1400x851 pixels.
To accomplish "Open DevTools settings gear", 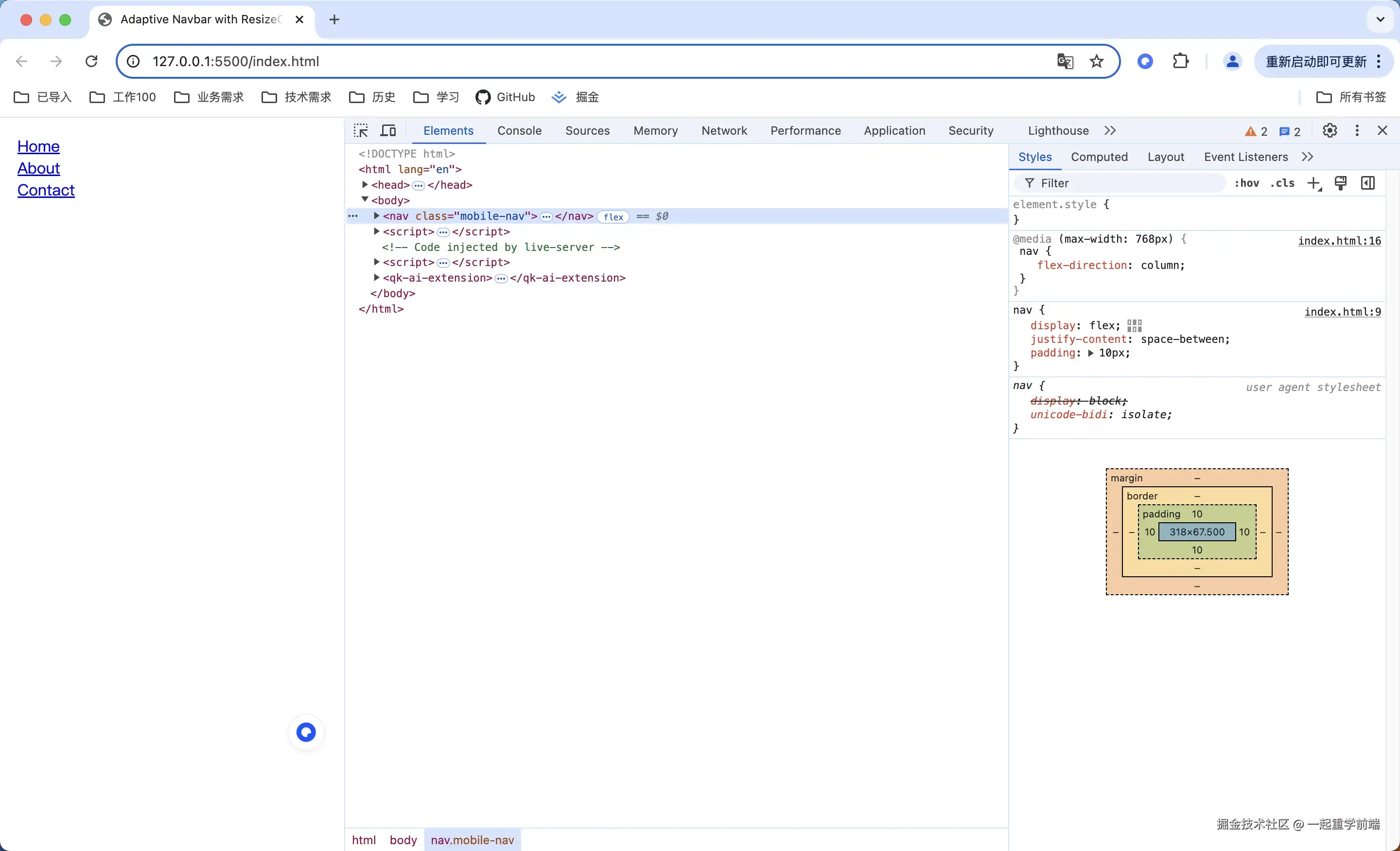I will click(x=1330, y=131).
